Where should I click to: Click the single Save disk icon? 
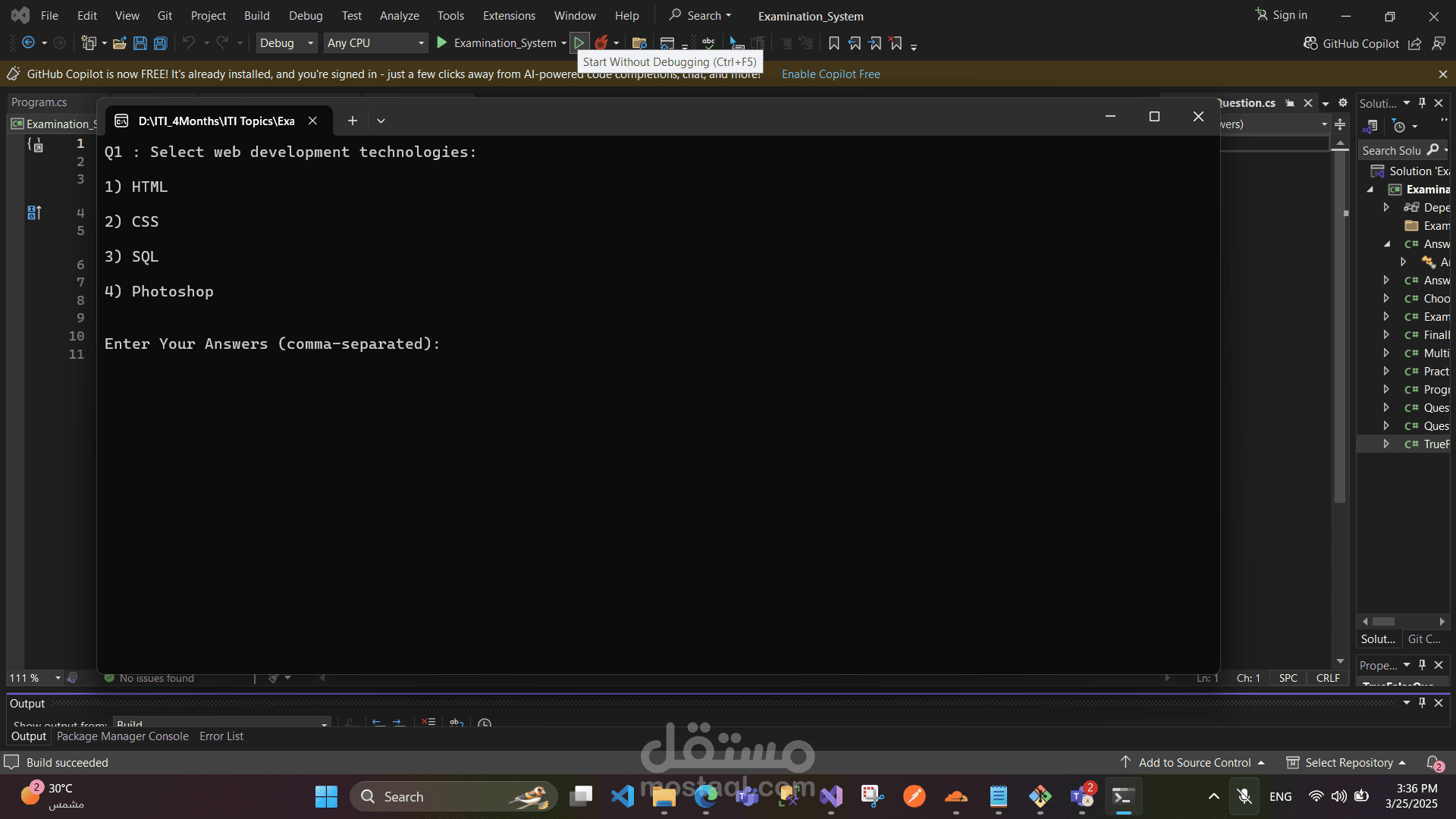pos(140,43)
